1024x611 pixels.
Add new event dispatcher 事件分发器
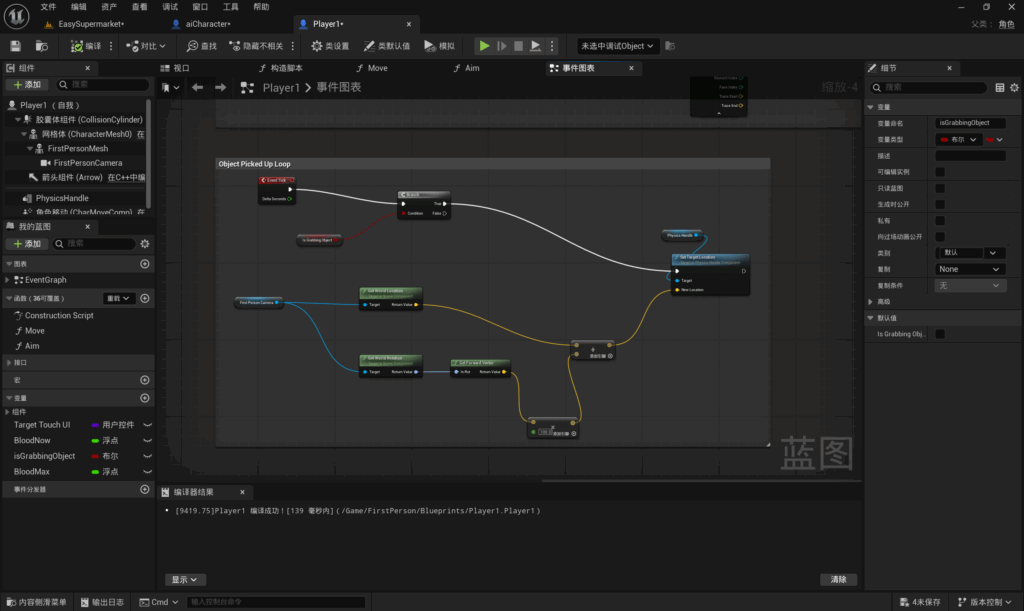point(145,489)
